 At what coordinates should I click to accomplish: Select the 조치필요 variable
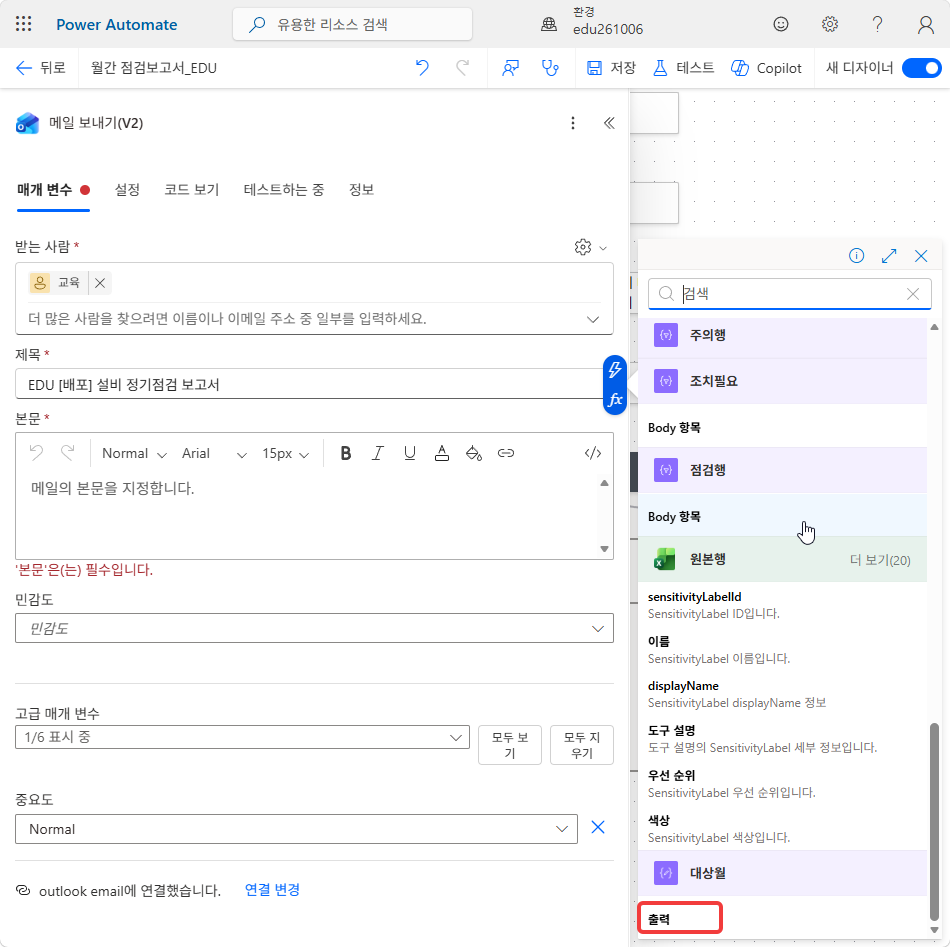(x=782, y=382)
